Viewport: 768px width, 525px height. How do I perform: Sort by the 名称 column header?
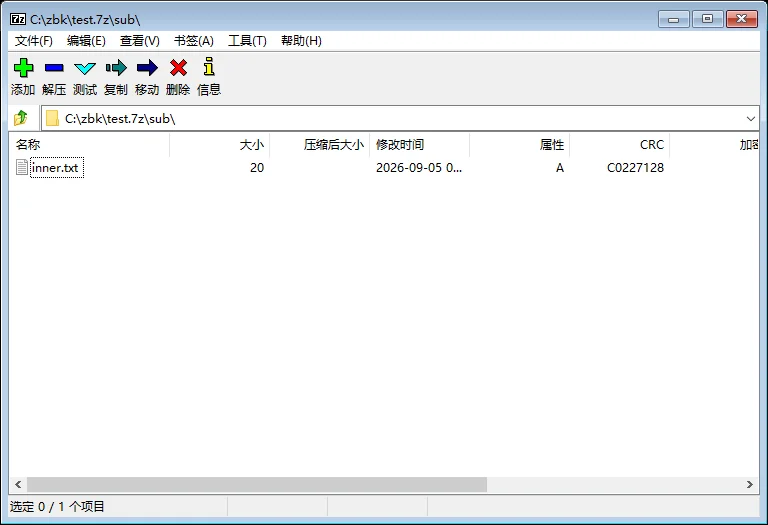pos(89,144)
